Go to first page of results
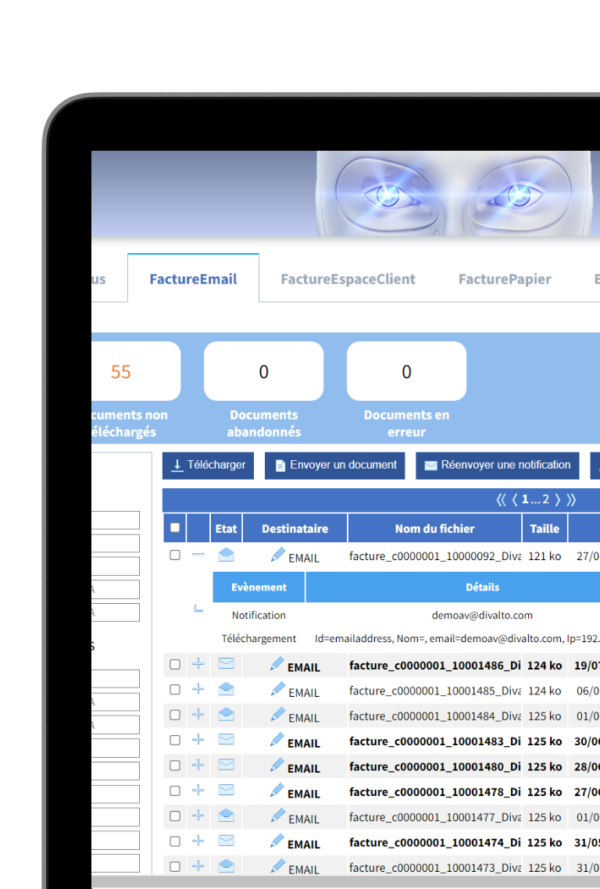The height and width of the screenshot is (889, 600). point(501,499)
